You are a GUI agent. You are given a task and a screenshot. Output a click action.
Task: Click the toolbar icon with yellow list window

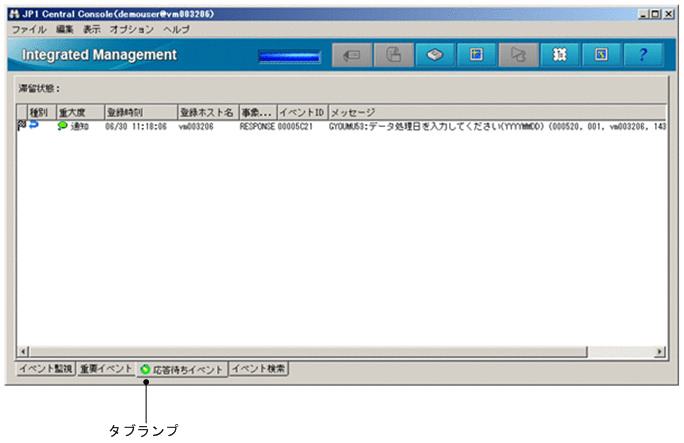click(476, 55)
